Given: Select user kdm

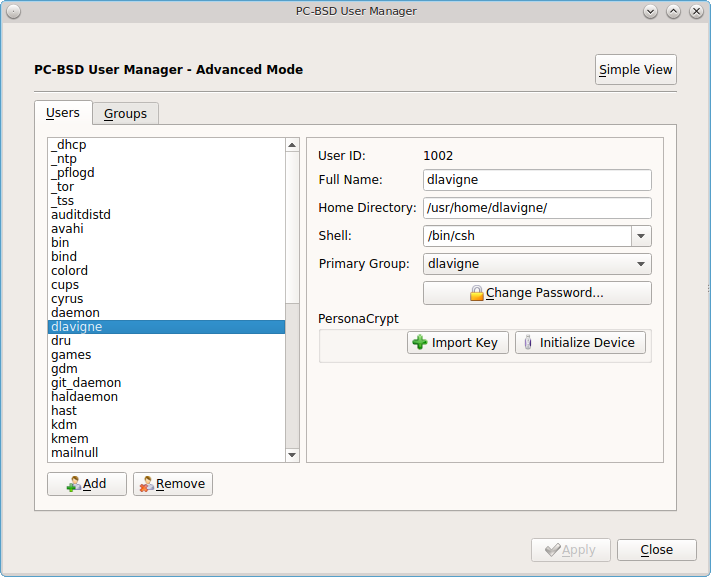Looking at the screenshot, I should click(x=166, y=425).
